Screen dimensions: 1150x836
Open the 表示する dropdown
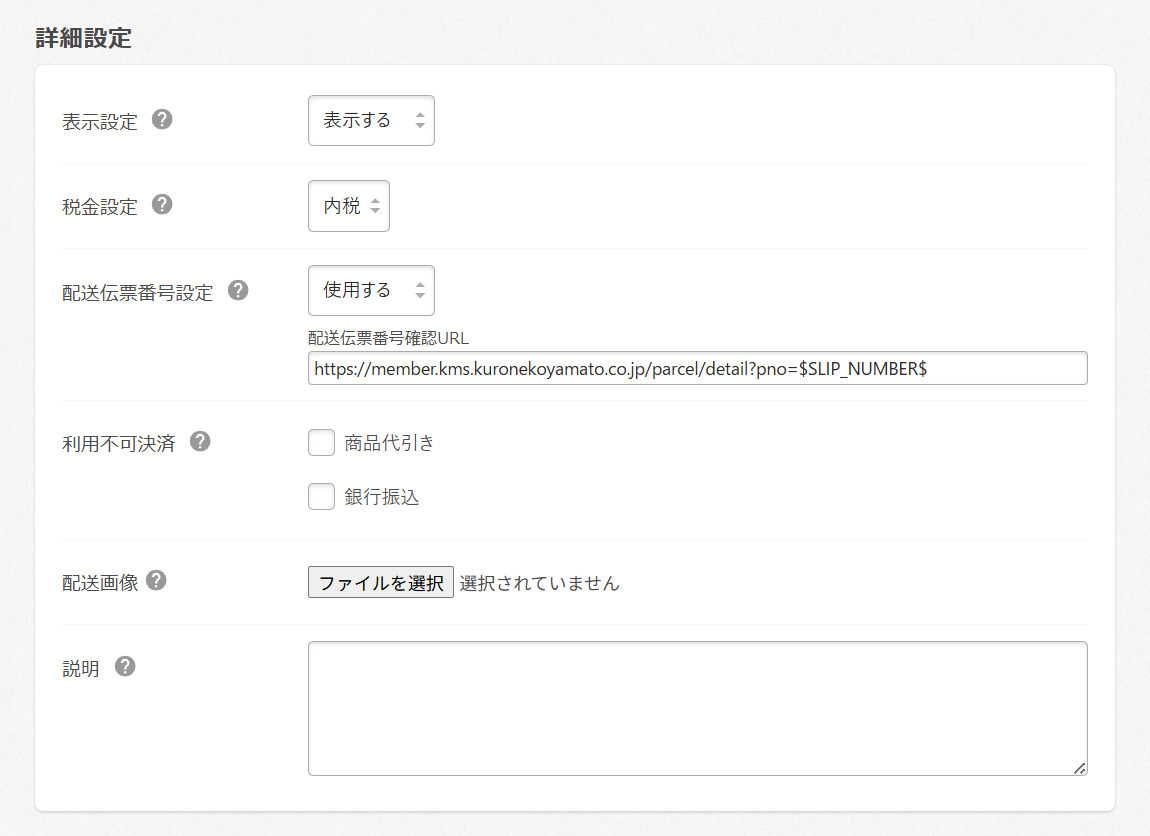pos(371,121)
